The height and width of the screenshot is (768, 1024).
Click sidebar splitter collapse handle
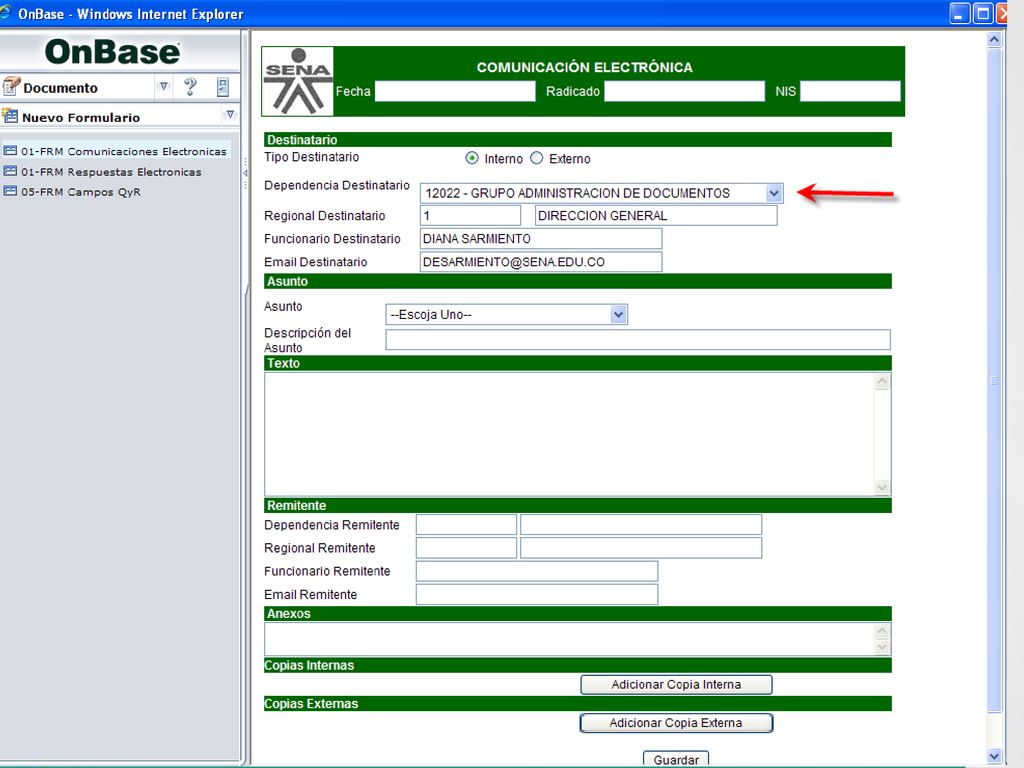[x=246, y=174]
